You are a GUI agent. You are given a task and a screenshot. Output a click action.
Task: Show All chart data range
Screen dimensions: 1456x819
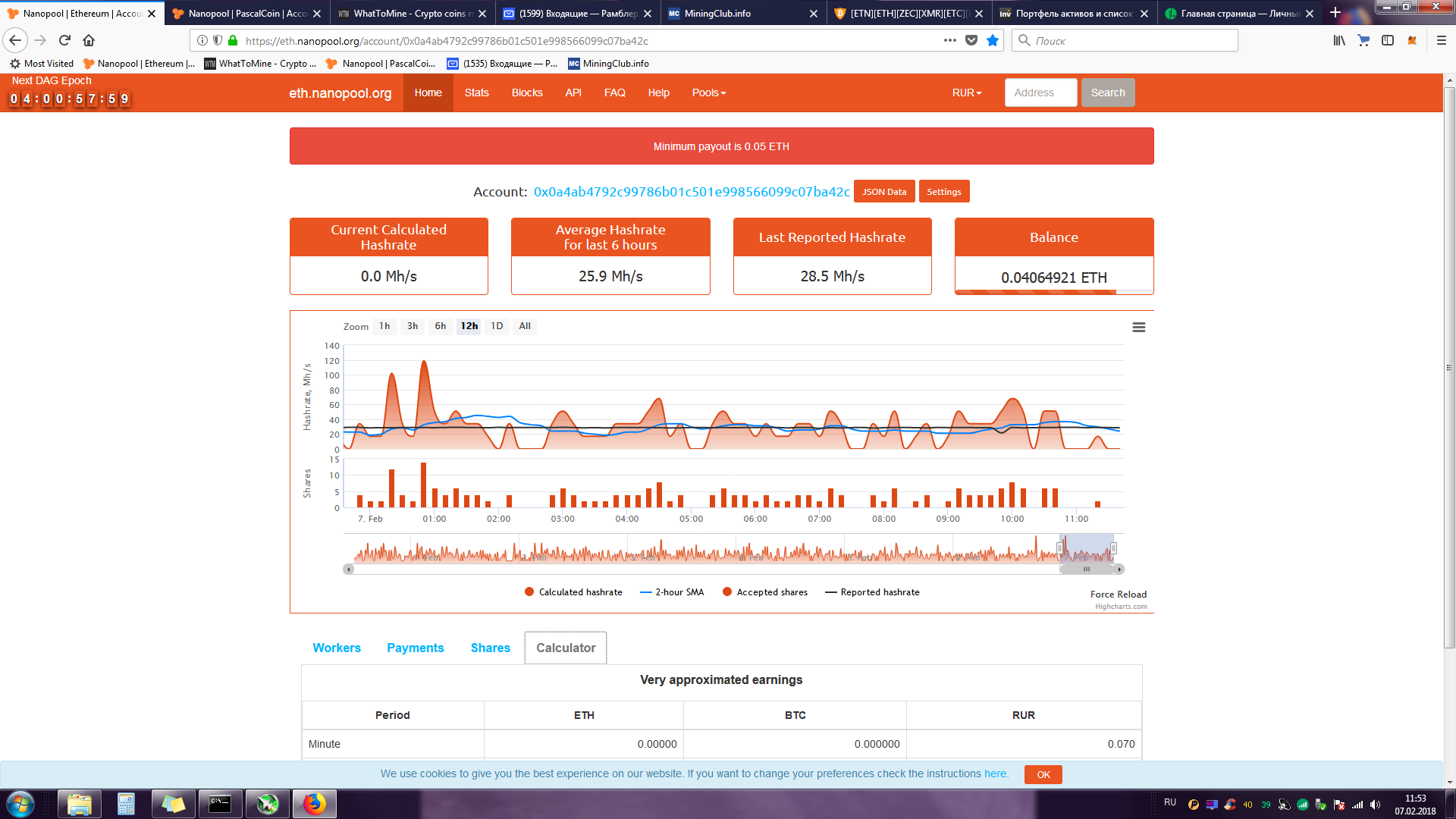(525, 326)
